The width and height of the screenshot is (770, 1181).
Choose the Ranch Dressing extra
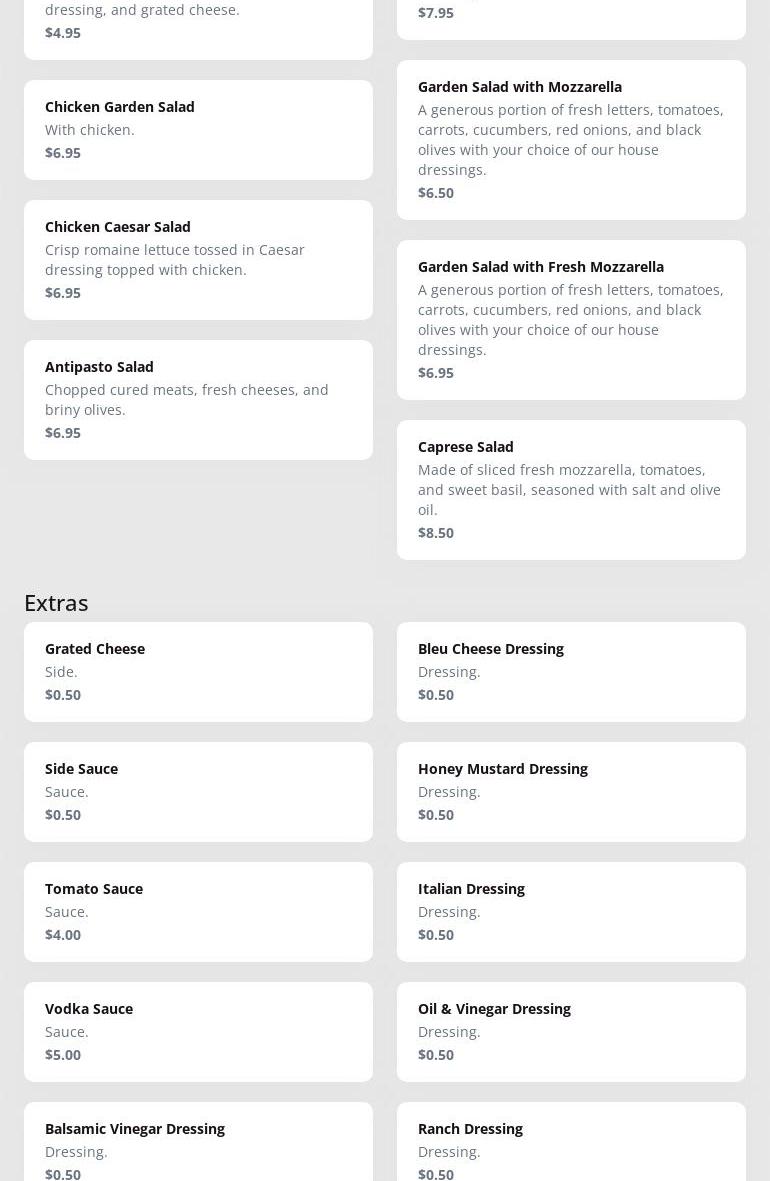click(x=571, y=1145)
